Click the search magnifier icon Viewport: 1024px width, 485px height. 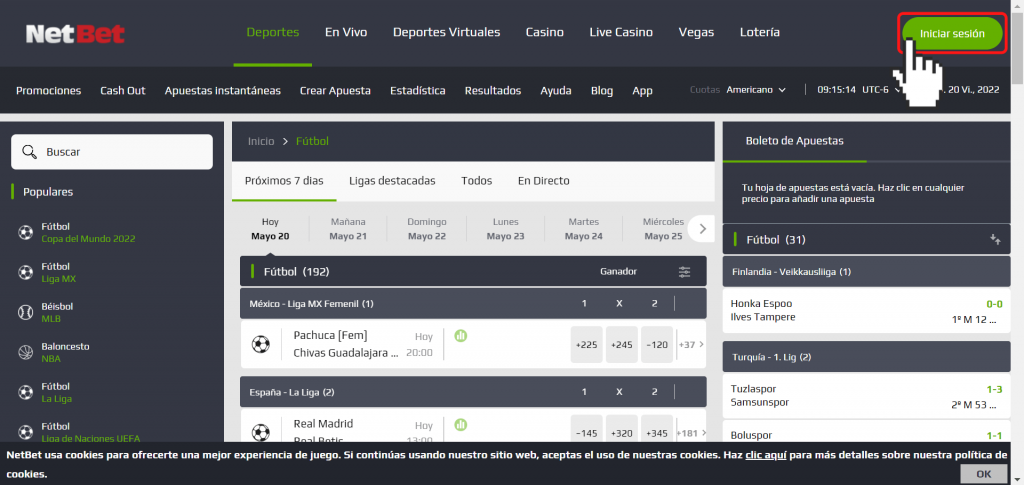(29, 152)
